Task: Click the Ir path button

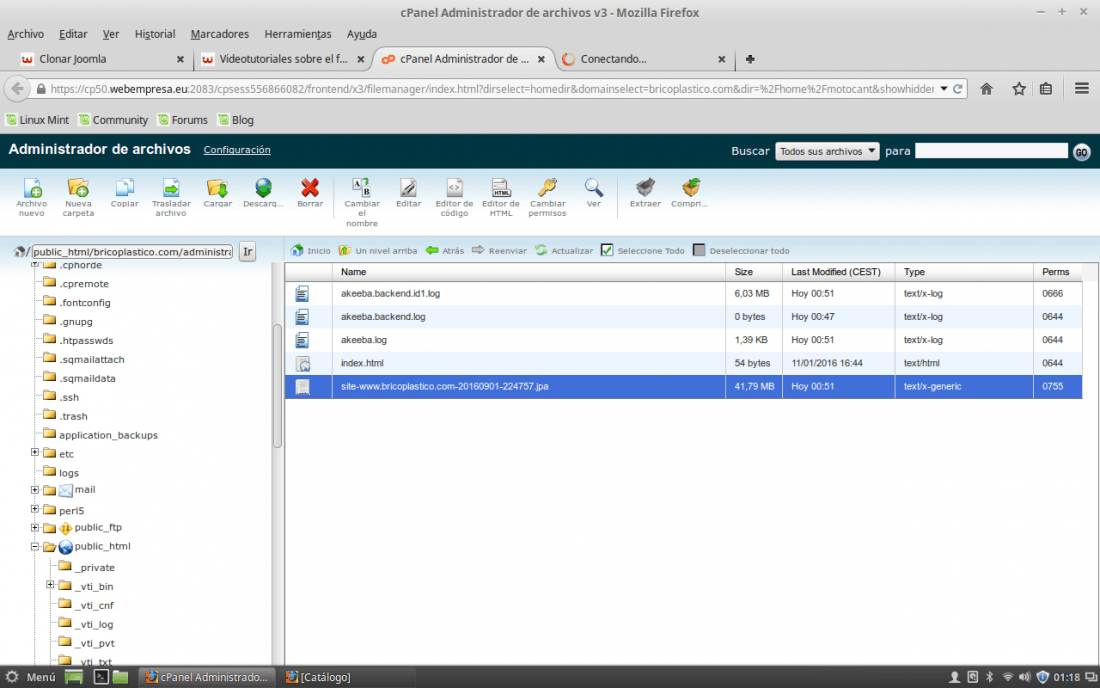Action: pos(248,251)
